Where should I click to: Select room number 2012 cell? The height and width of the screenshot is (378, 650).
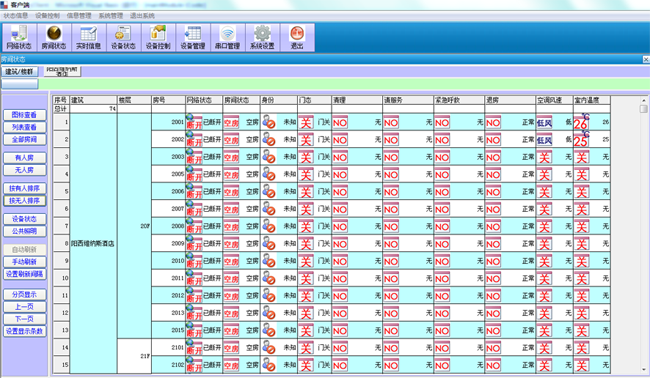click(x=168, y=296)
